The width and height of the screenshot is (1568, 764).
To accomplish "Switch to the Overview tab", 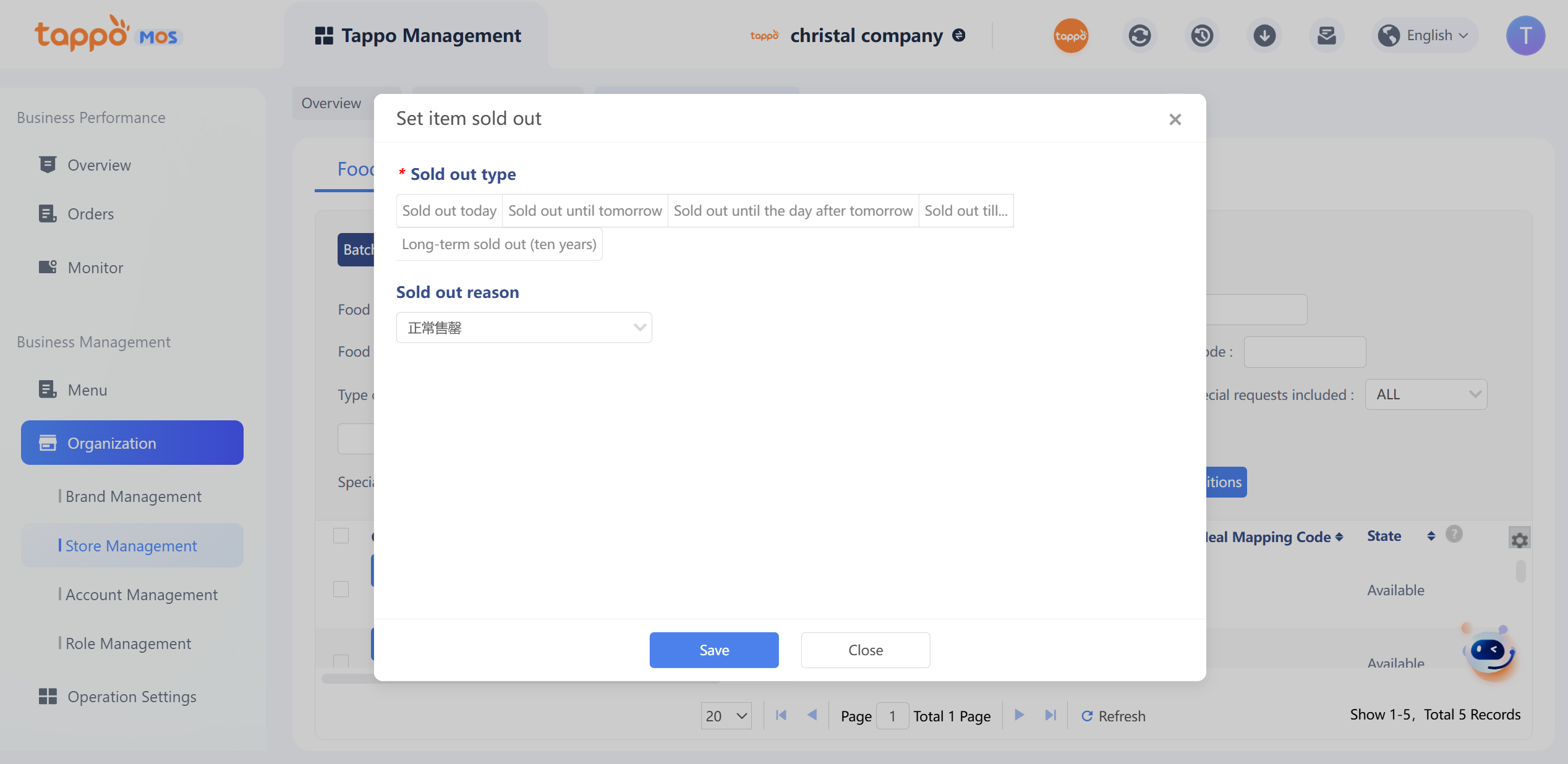I will coord(331,103).
